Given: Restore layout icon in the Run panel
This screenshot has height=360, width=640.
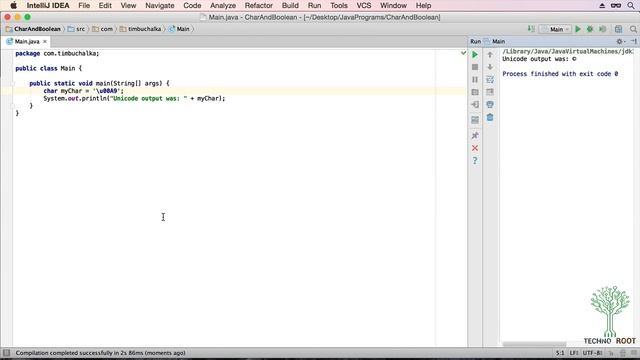Looking at the screenshot, I should click(475, 120).
